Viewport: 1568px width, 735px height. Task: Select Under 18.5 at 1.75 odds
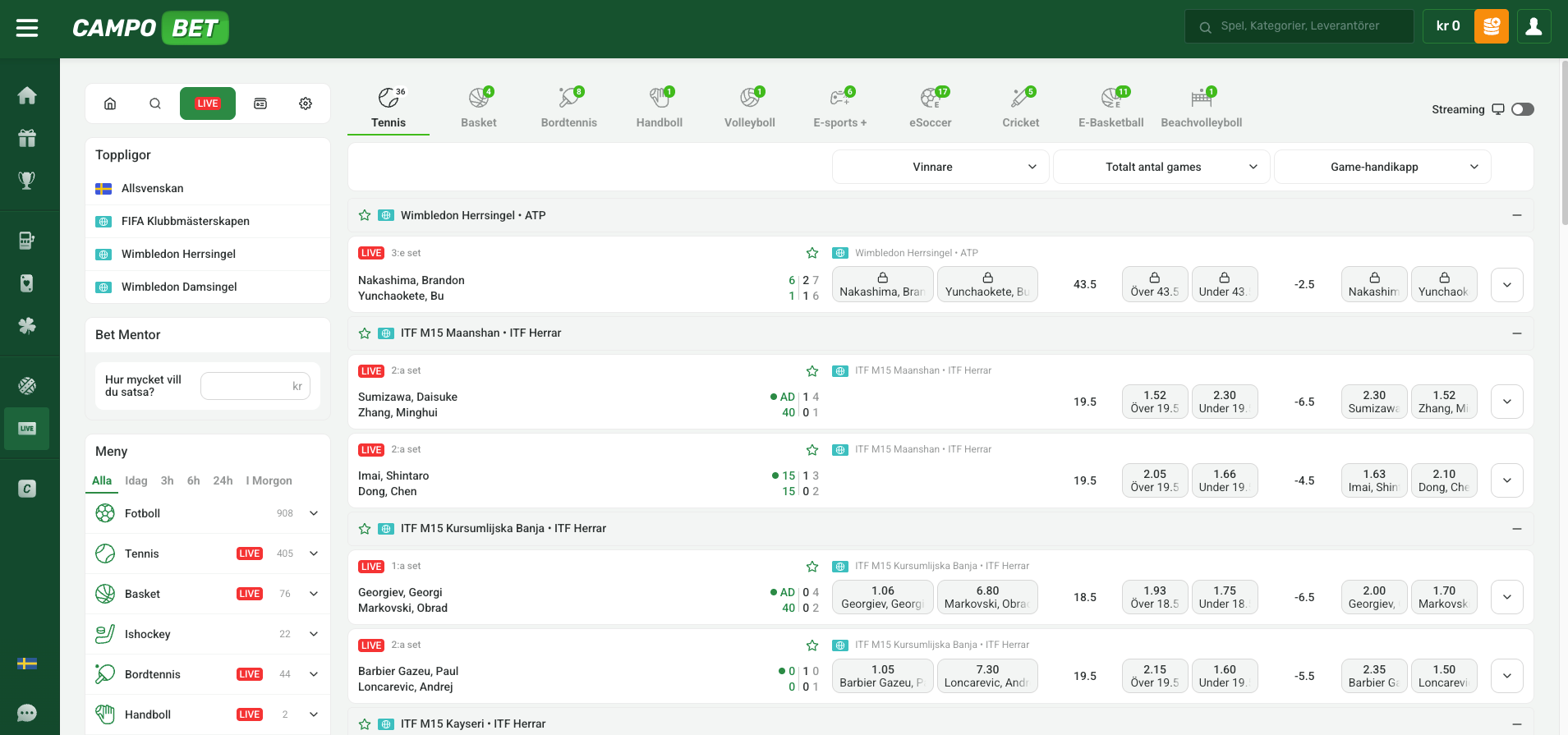[x=1225, y=597]
